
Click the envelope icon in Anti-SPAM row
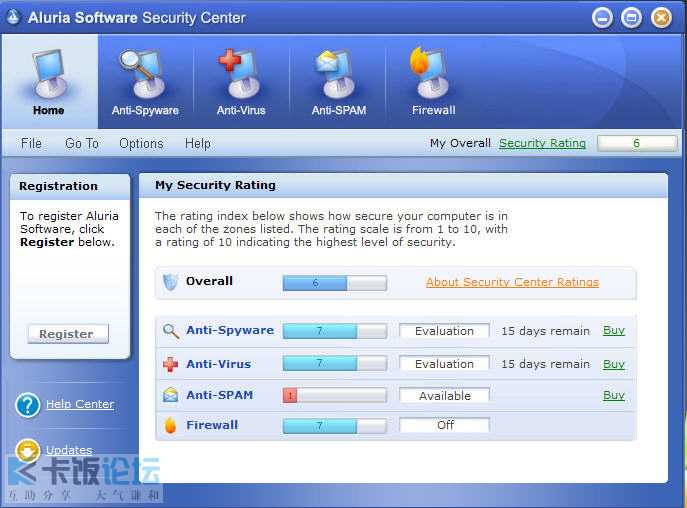(170, 395)
